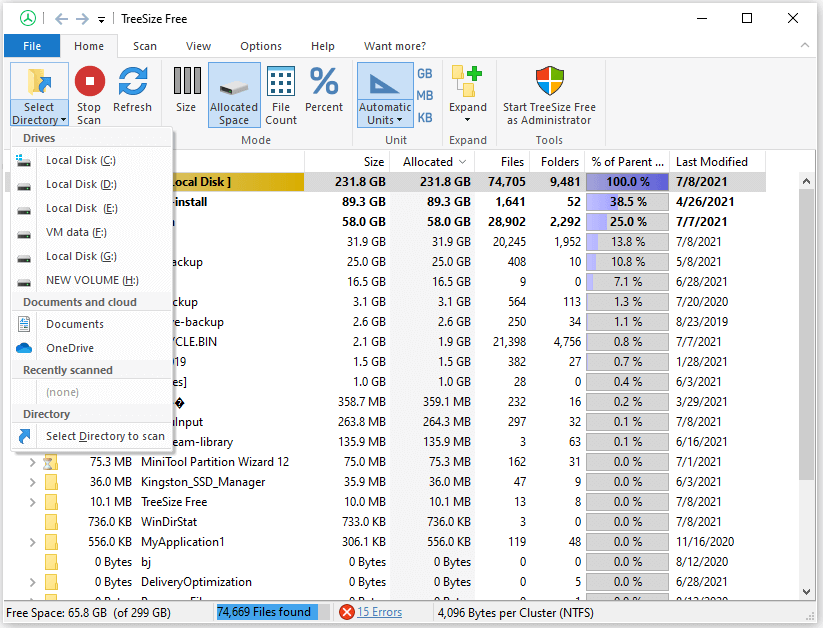Sort by Last Modified column header
Screen dimensions: 823x628
click(718, 162)
